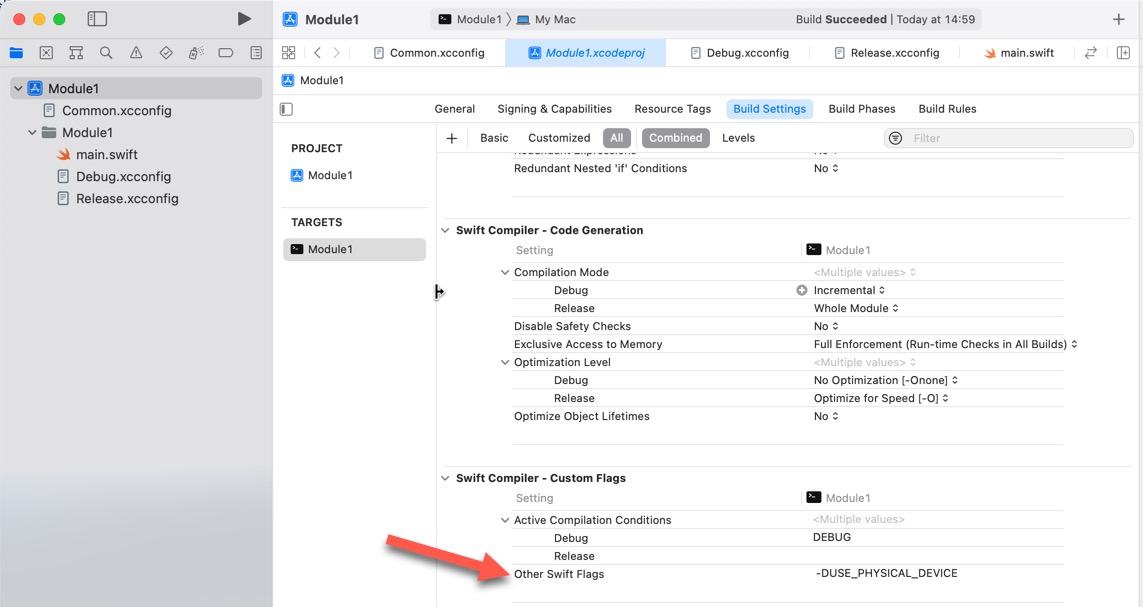Select the General tab
The image size is (1143, 607).
tap(455, 109)
